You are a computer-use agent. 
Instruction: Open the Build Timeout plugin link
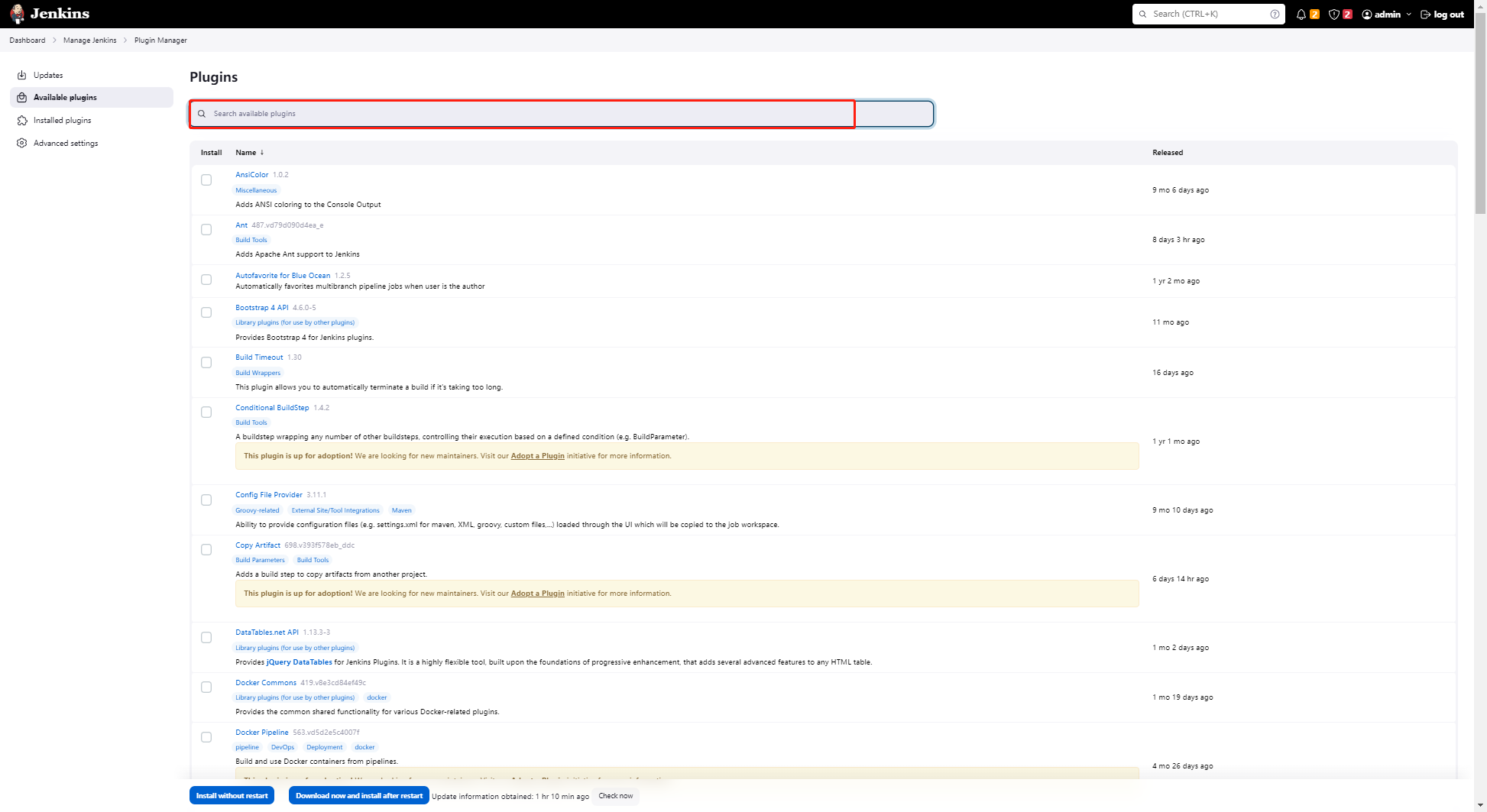259,357
